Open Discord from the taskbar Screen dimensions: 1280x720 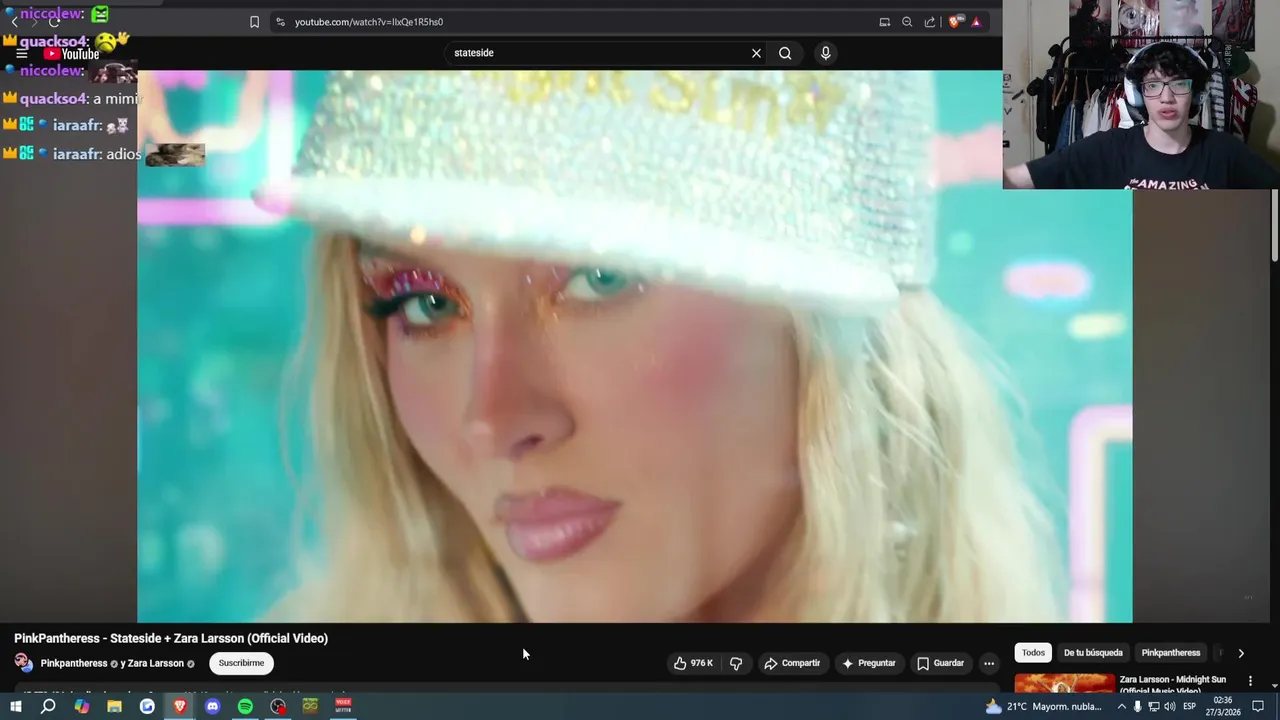[x=212, y=706]
